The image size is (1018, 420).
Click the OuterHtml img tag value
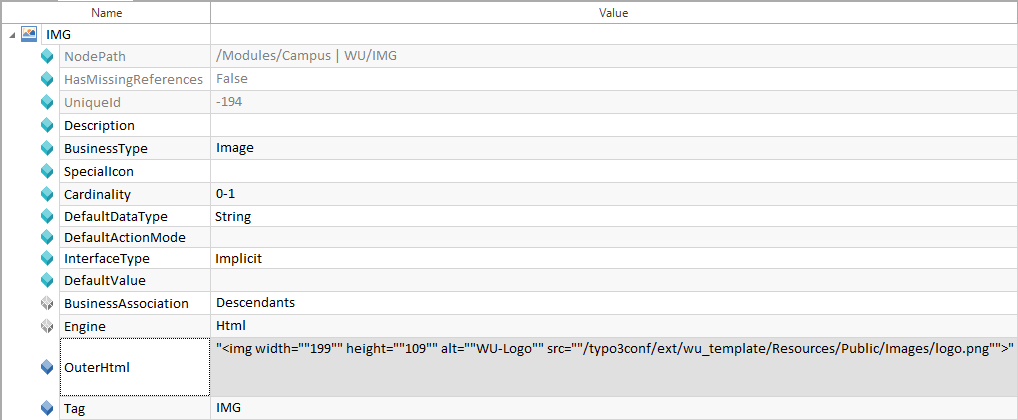point(614,349)
